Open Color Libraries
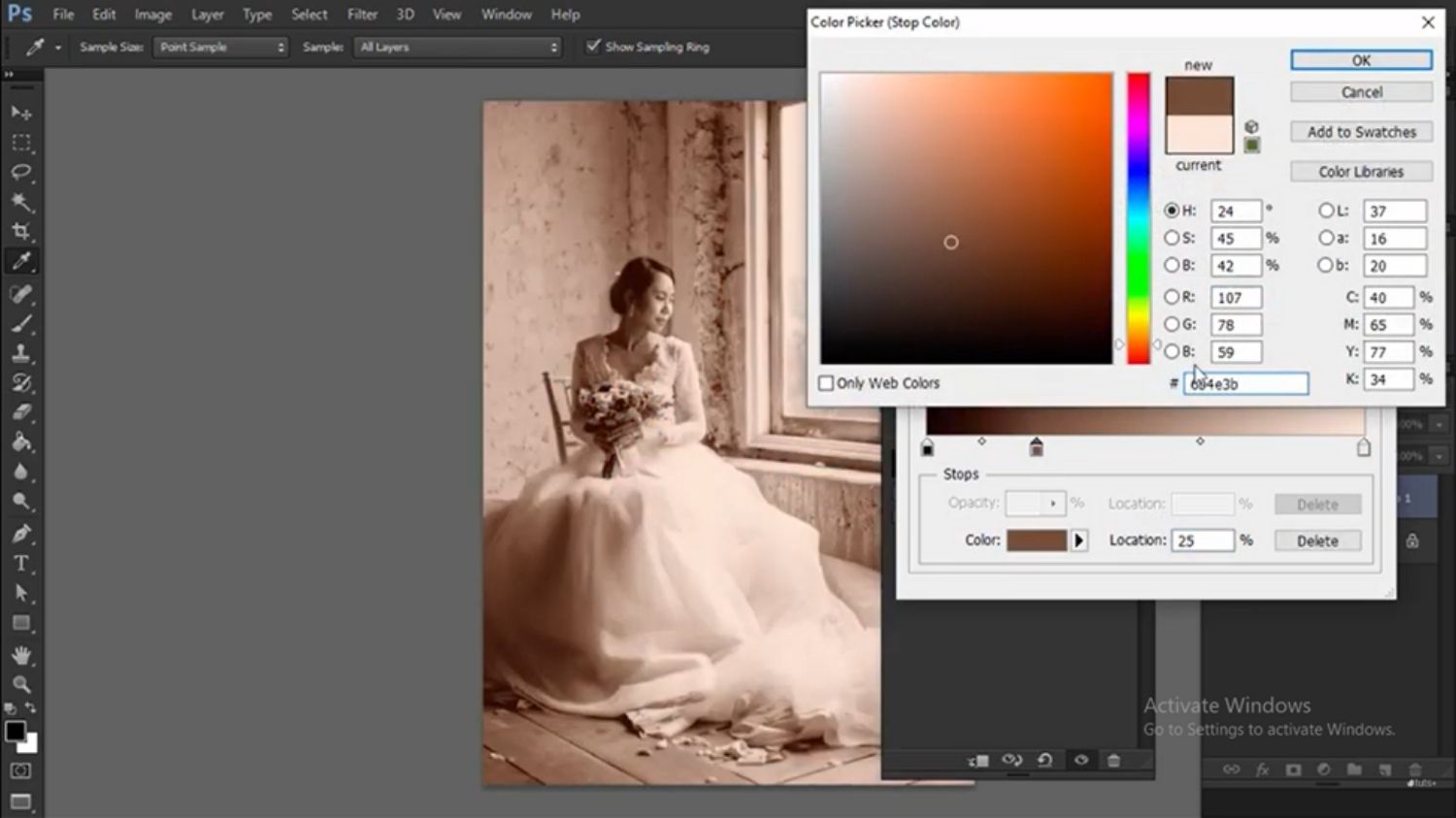 (x=1361, y=172)
